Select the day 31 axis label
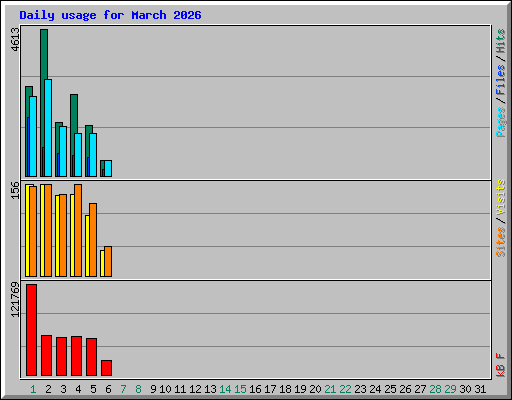The height and width of the screenshot is (400, 512). pyautogui.click(x=480, y=389)
